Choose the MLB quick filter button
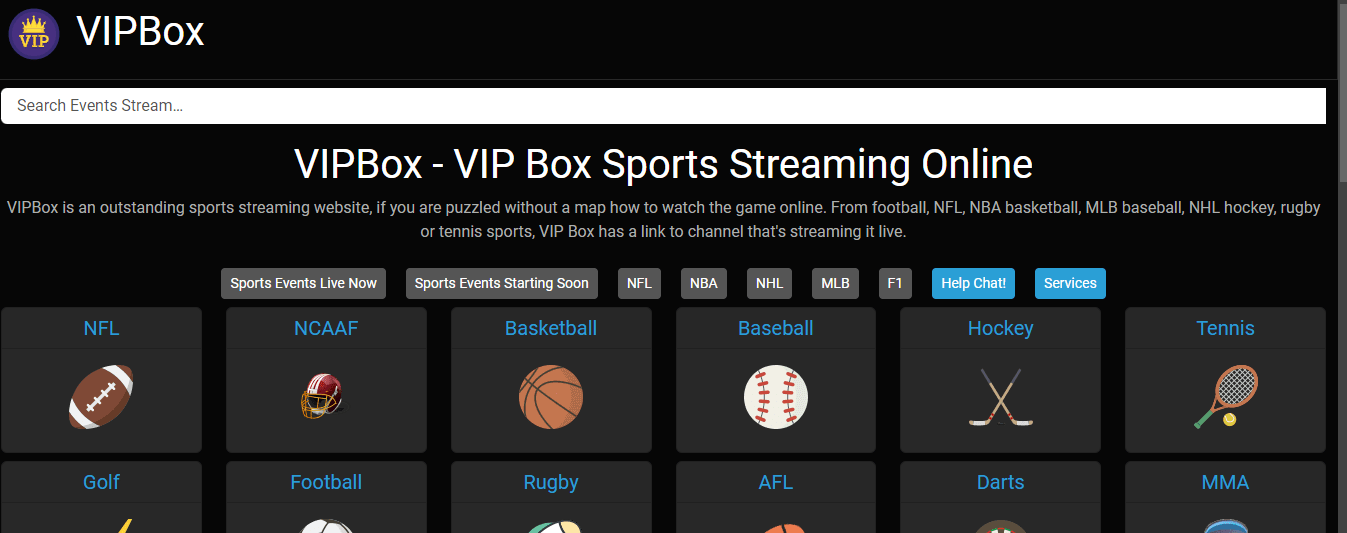The image size is (1347, 533). point(835,283)
